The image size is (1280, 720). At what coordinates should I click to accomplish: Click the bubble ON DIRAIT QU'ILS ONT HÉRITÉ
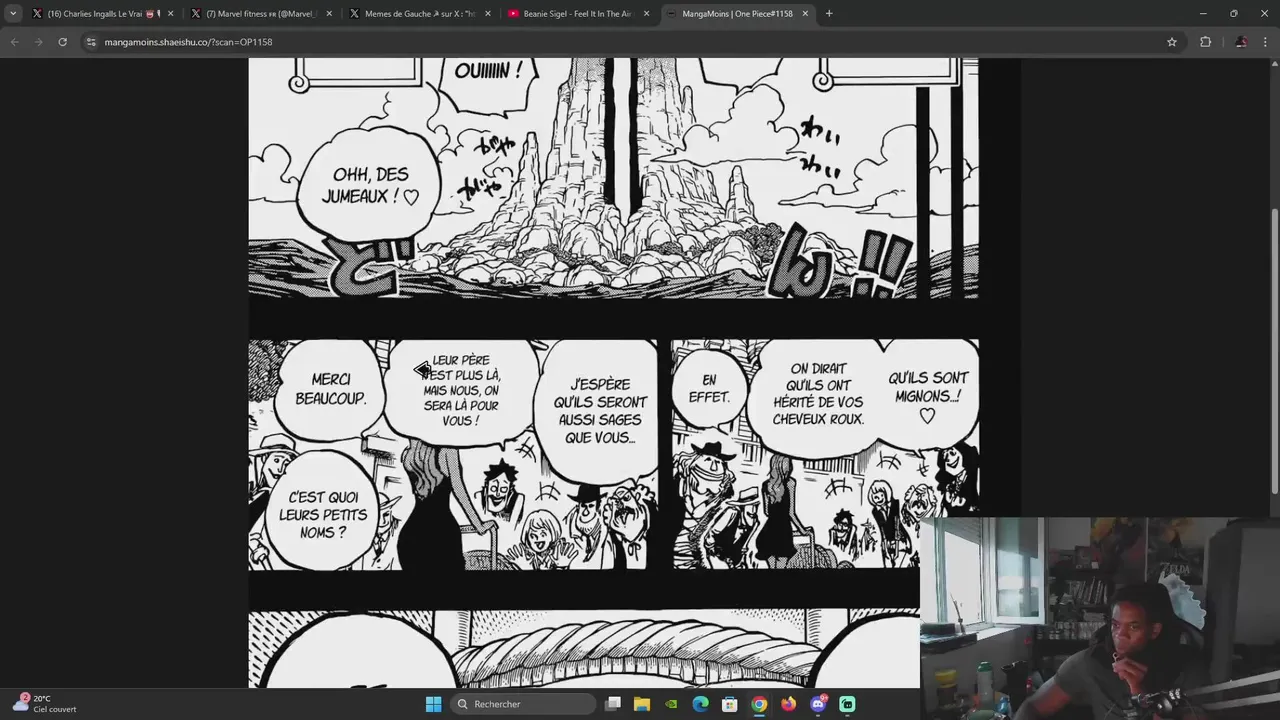coord(819,394)
